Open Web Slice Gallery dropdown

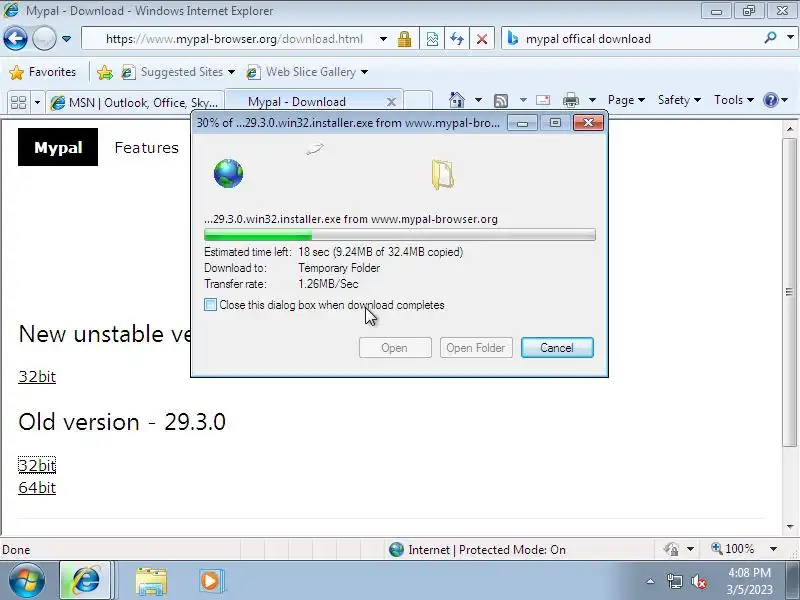307,72
